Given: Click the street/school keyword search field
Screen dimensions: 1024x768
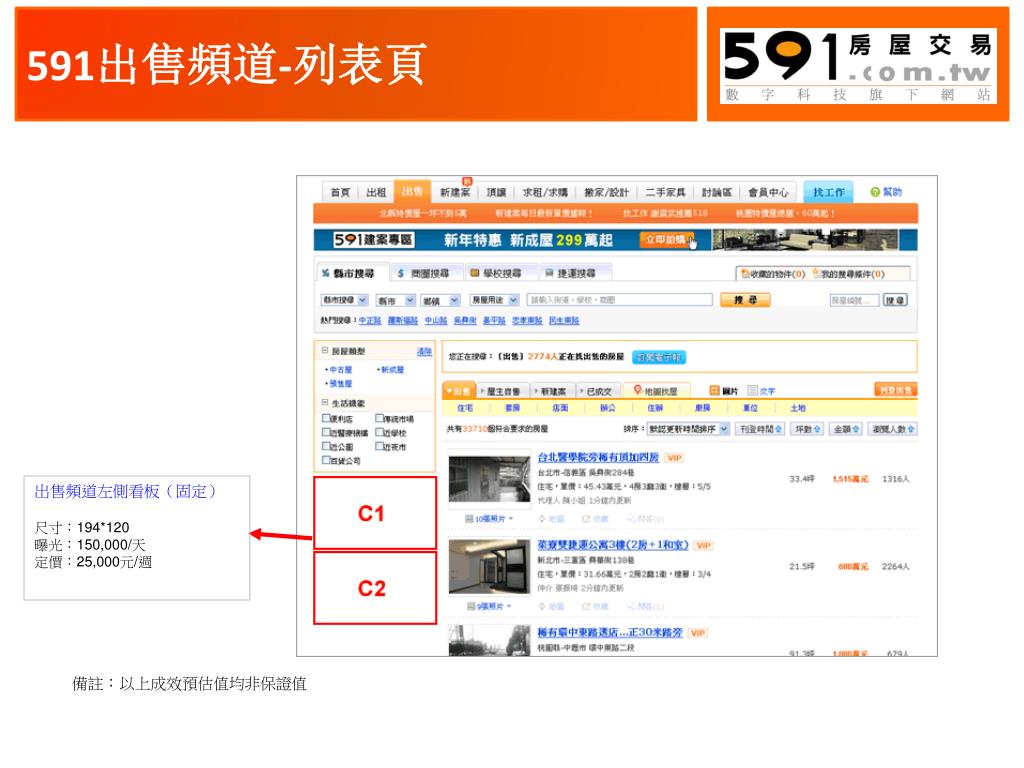Looking at the screenshot, I should (619, 300).
